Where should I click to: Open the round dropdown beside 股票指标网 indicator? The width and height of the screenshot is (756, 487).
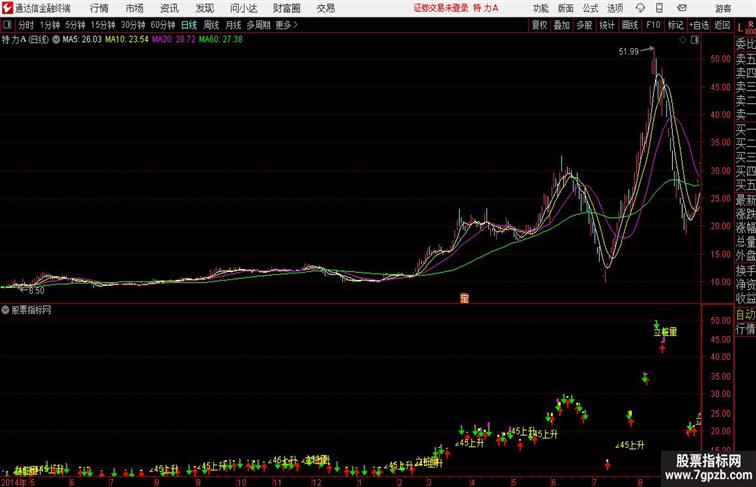pos(5,310)
